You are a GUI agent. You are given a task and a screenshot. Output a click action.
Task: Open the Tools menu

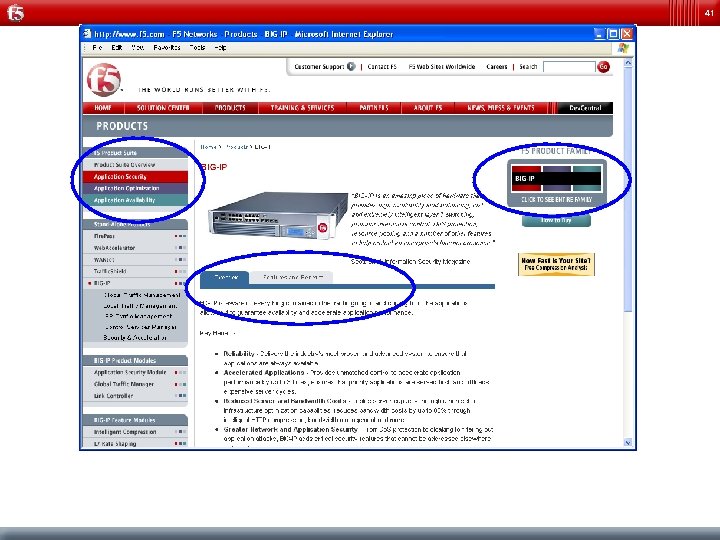click(197, 47)
